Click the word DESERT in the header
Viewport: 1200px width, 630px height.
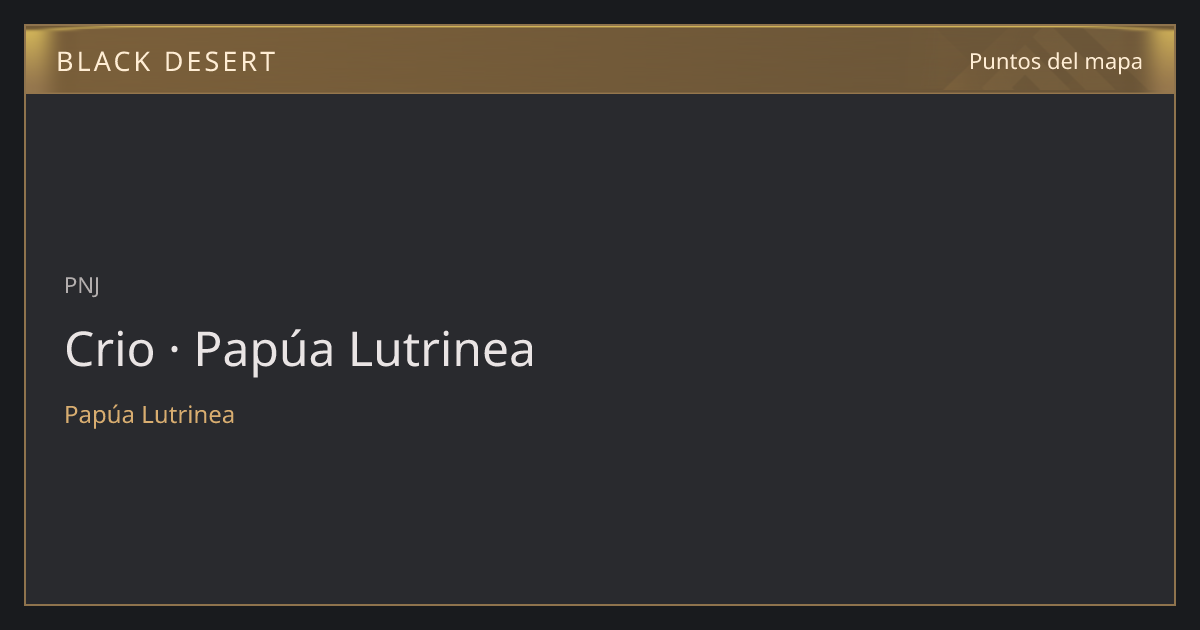tap(220, 62)
